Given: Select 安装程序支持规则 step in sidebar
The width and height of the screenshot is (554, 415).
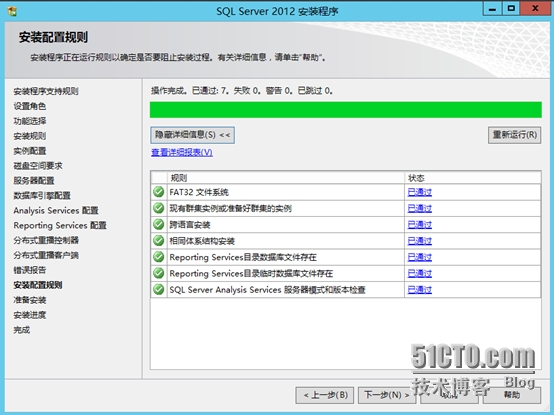Looking at the screenshot, I should [46, 91].
